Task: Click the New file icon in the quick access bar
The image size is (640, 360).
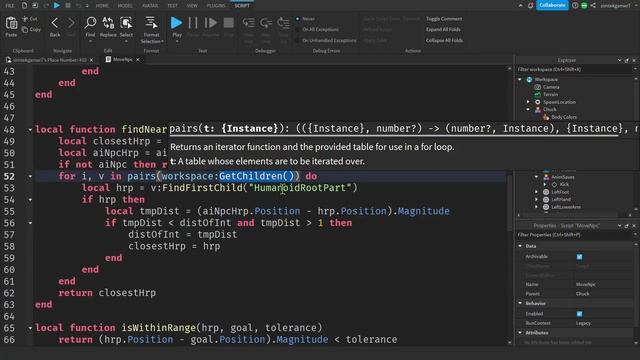Action: click(x=24, y=5)
